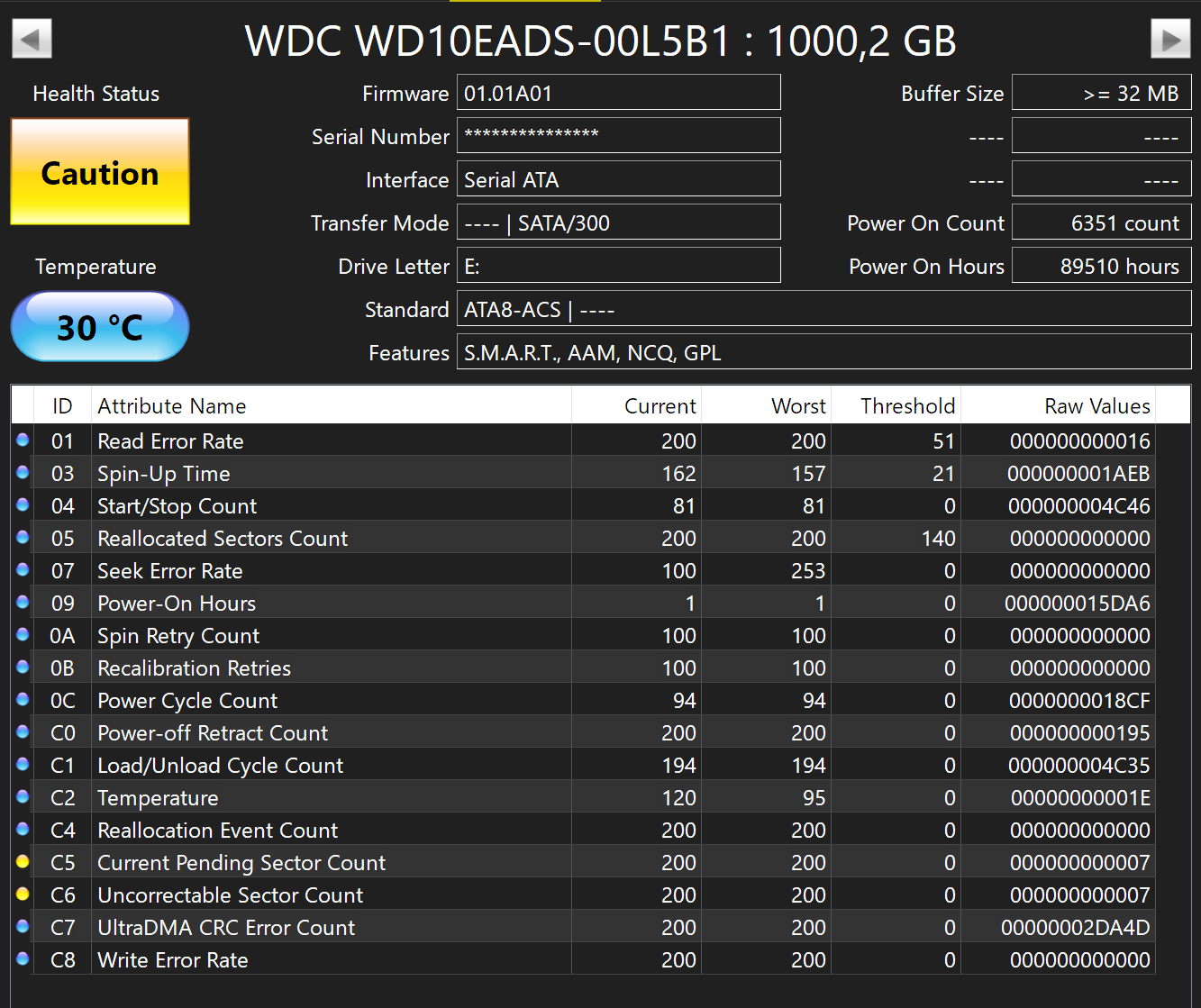Click the blue status dot for Temperature attribute
Viewport: 1201px width, 1008px height.
coord(23,797)
